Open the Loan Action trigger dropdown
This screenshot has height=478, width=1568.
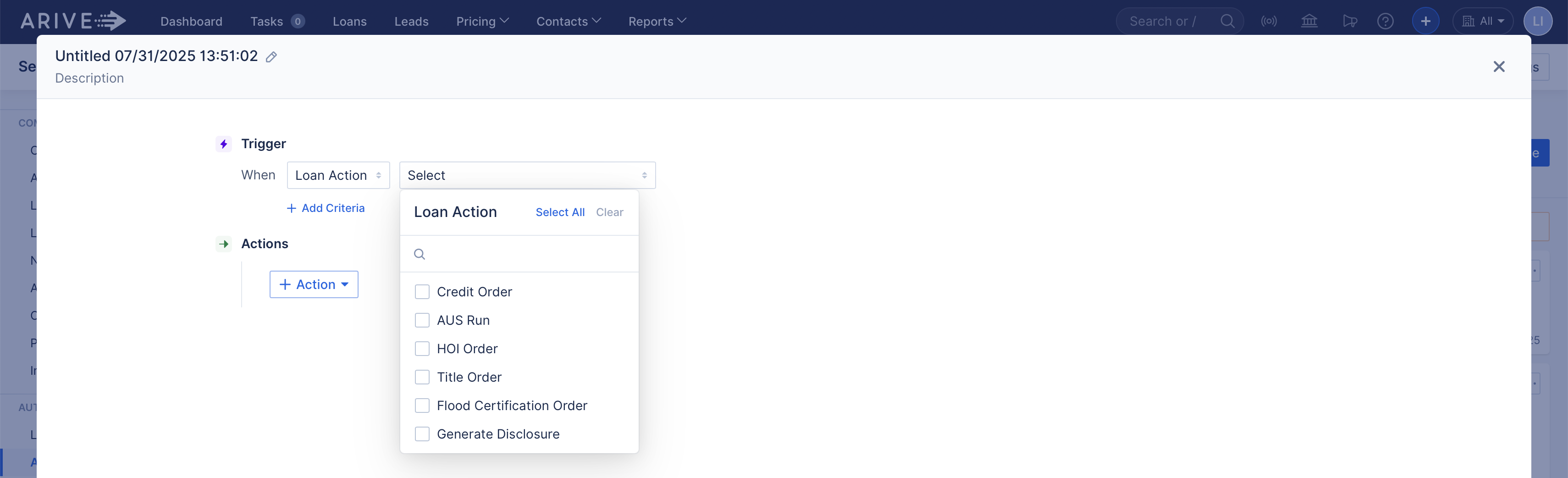coord(338,175)
